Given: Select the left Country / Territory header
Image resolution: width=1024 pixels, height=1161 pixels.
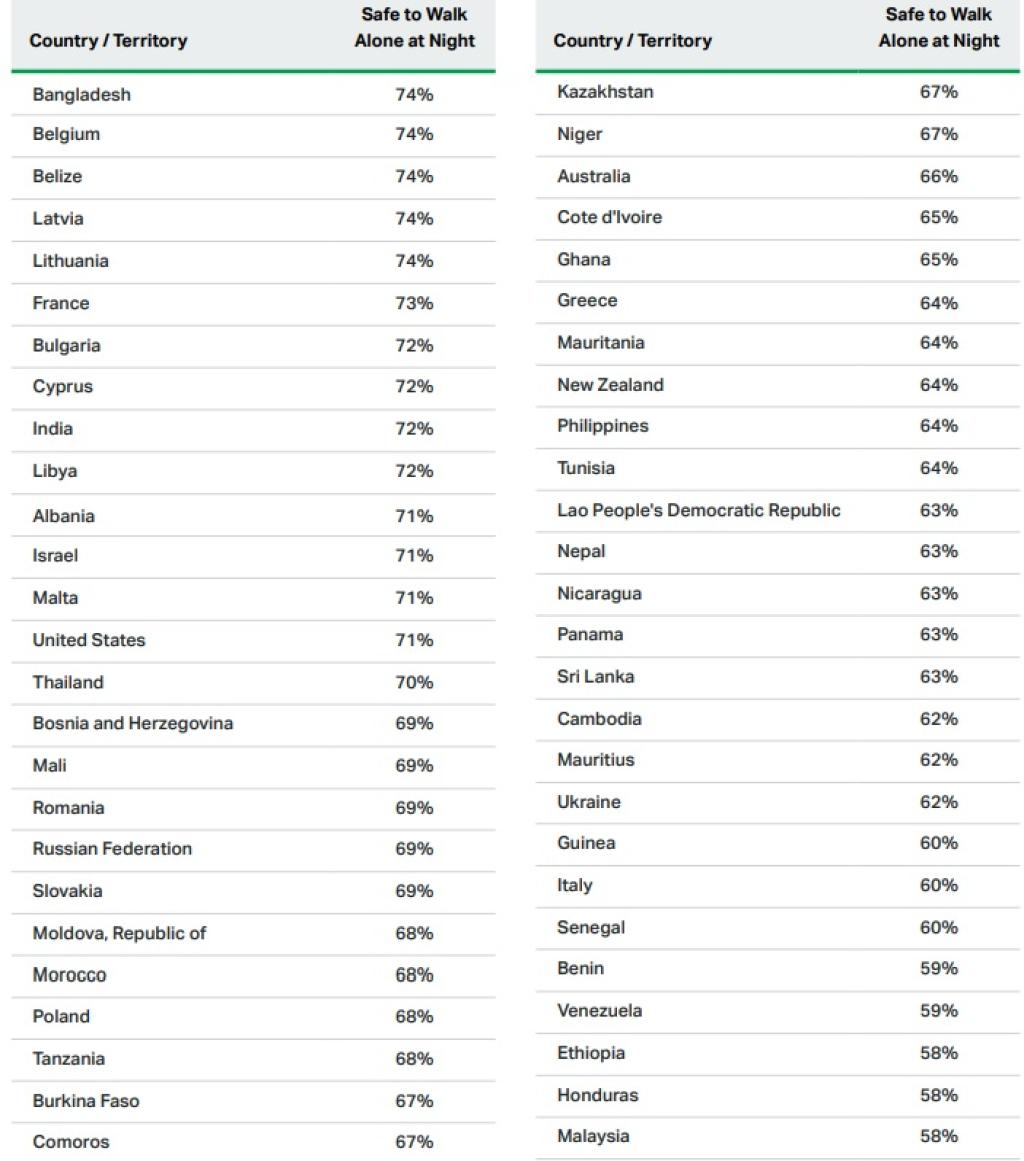Looking at the screenshot, I should 108,41.
